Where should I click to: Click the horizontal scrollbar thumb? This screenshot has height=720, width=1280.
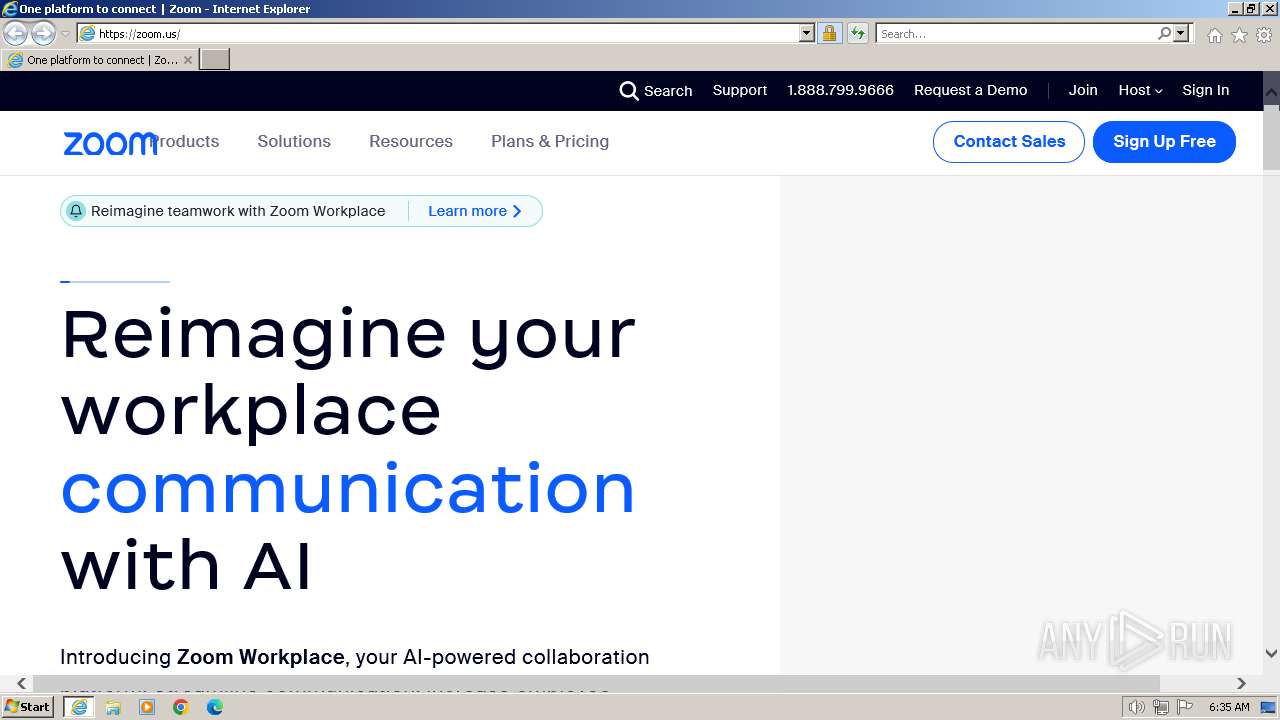pyautogui.click(x=596, y=683)
